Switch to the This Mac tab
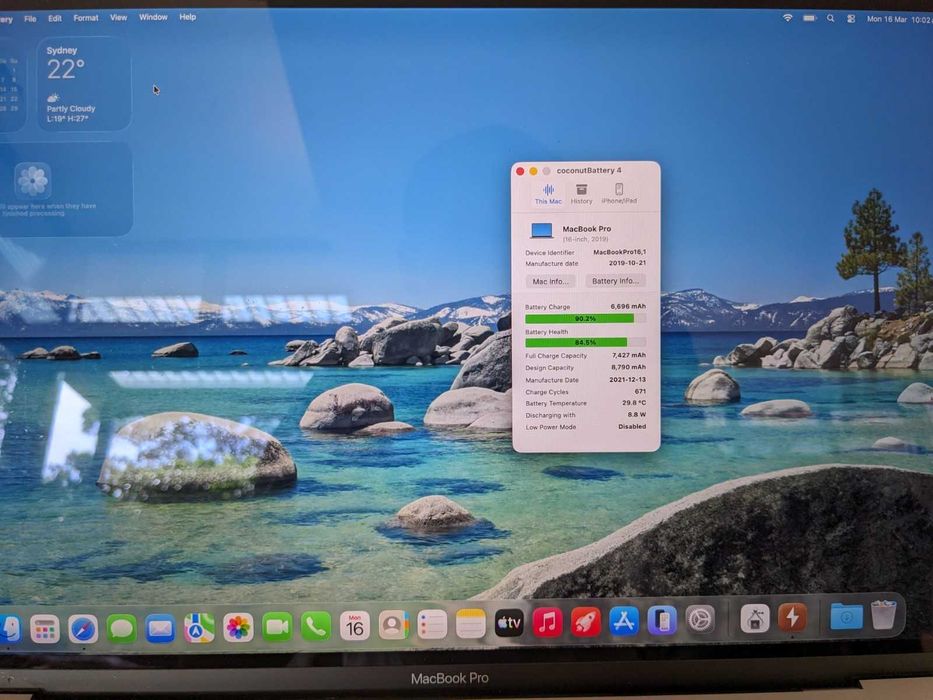This screenshot has height=700, width=933. [548, 194]
